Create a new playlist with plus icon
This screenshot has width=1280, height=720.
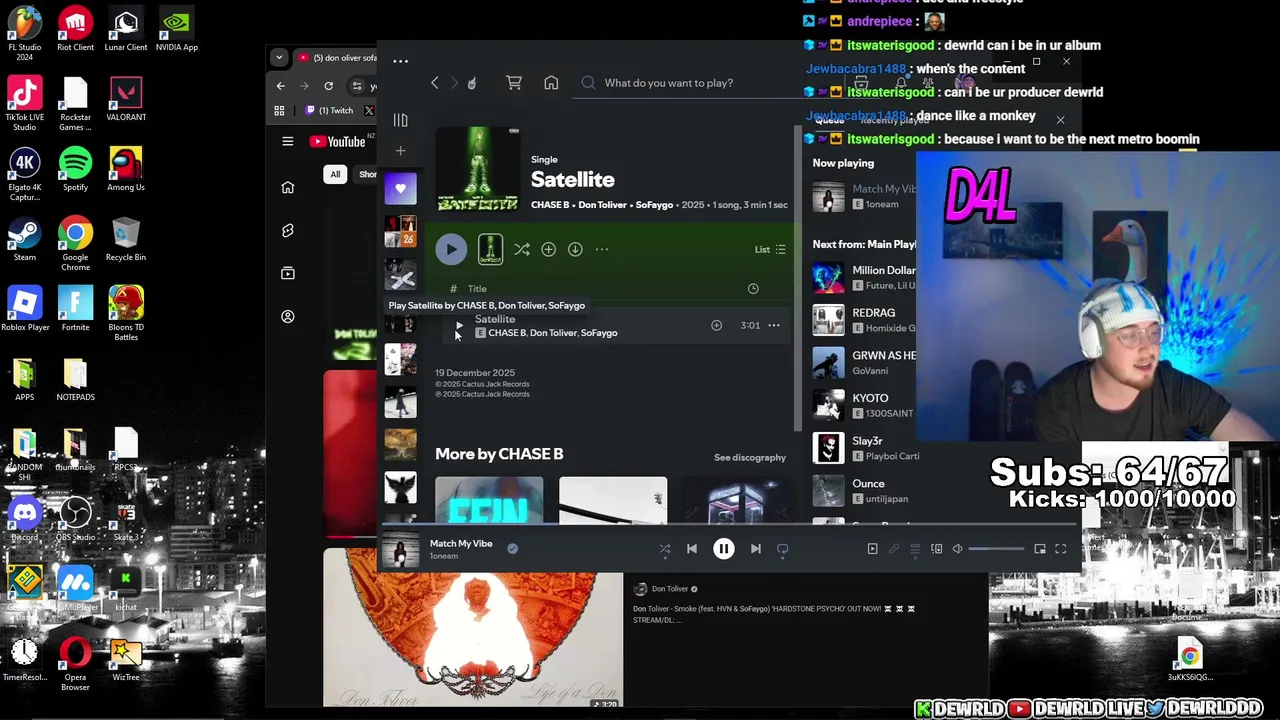tap(400, 151)
